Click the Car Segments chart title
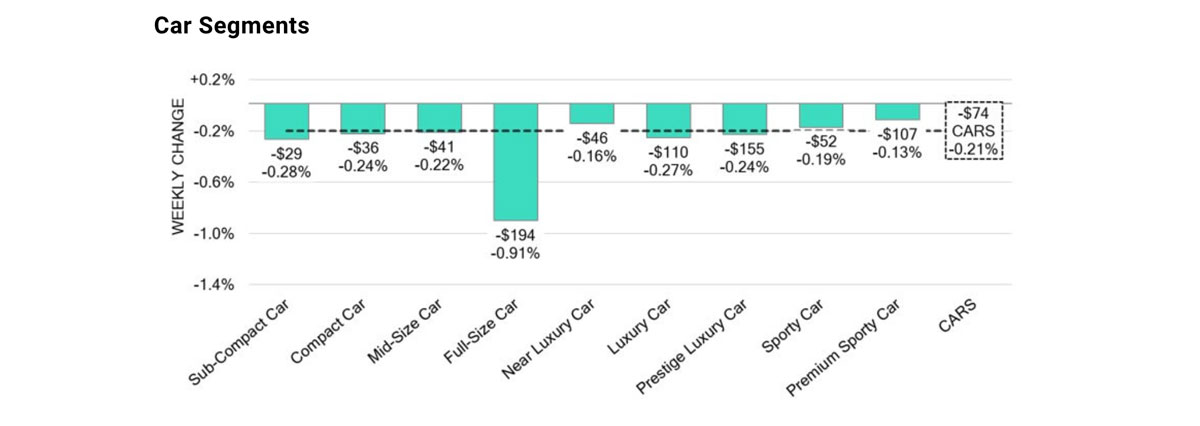The image size is (1200, 426). [x=231, y=27]
